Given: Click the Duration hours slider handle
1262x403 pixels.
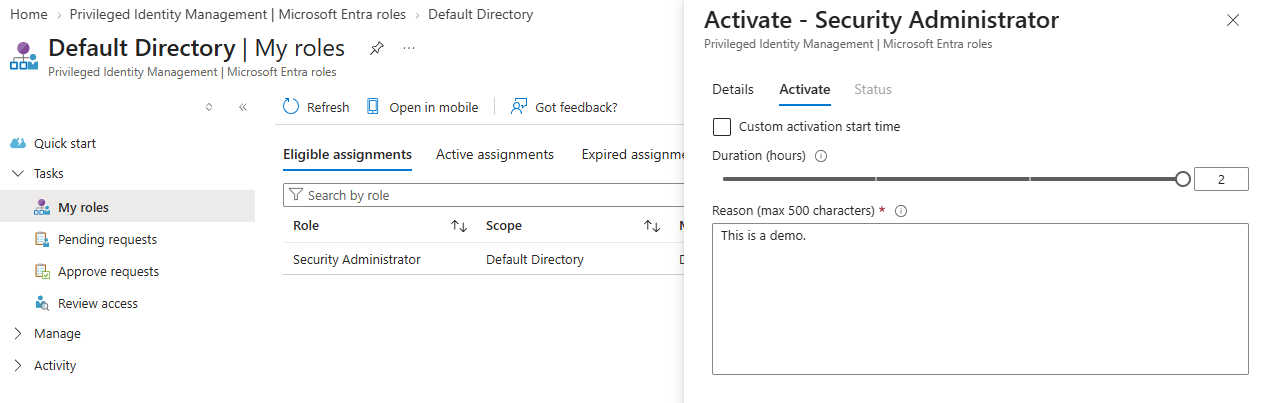Looking at the screenshot, I should (x=1183, y=179).
